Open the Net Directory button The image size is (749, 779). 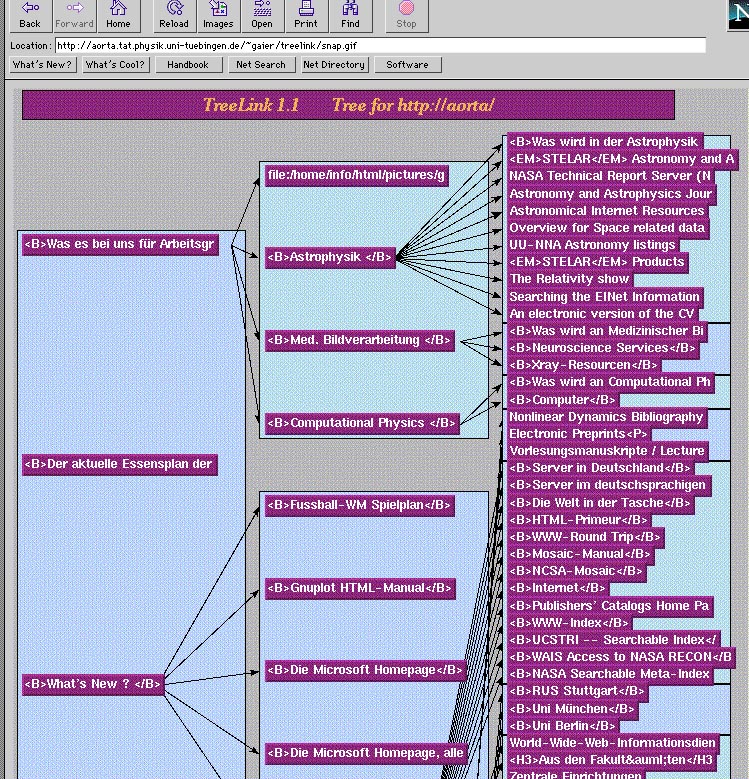pos(334,65)
